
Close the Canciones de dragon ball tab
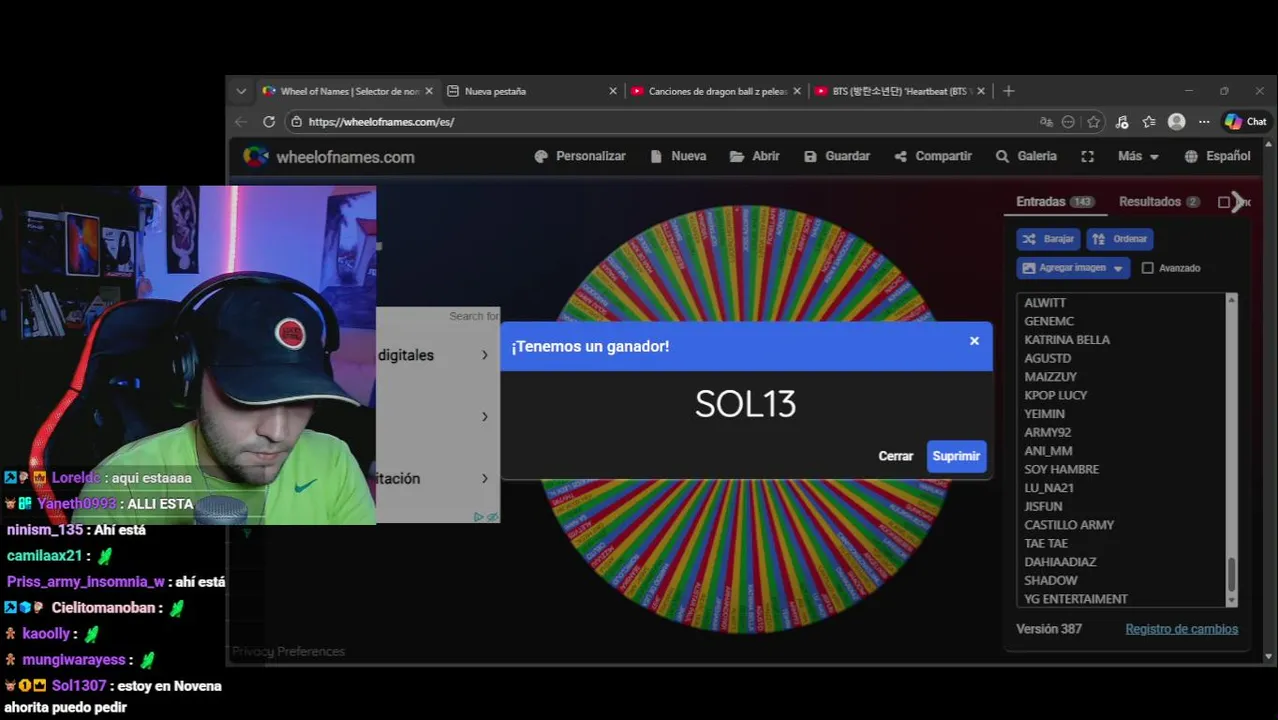[x=797, y=91]
